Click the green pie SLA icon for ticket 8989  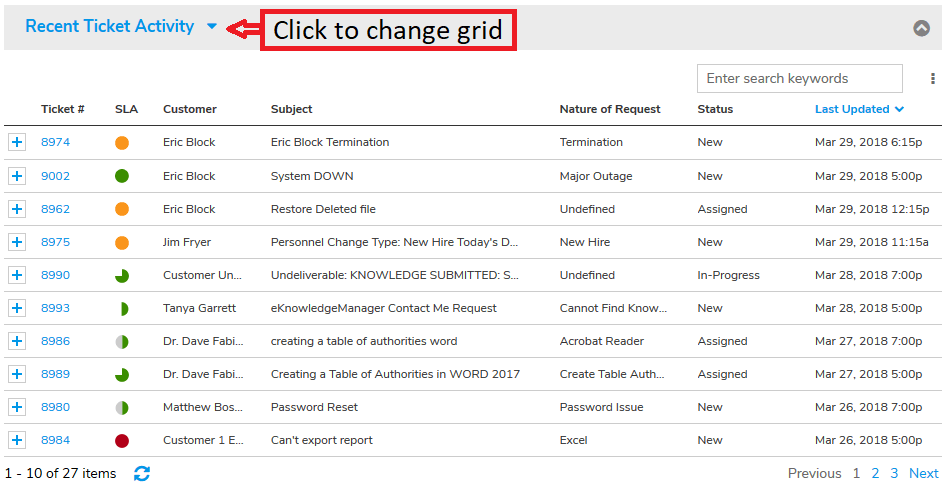click(x=122, y=375)
